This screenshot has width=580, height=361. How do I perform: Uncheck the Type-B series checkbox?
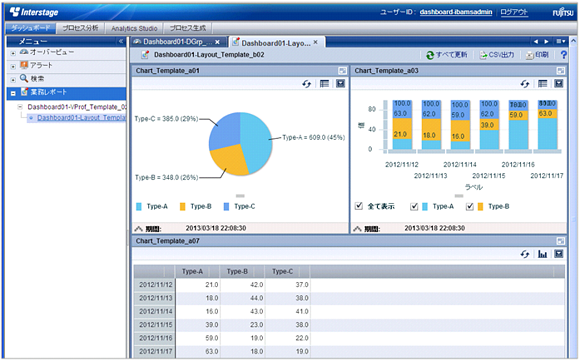click(x=470, y=206)
